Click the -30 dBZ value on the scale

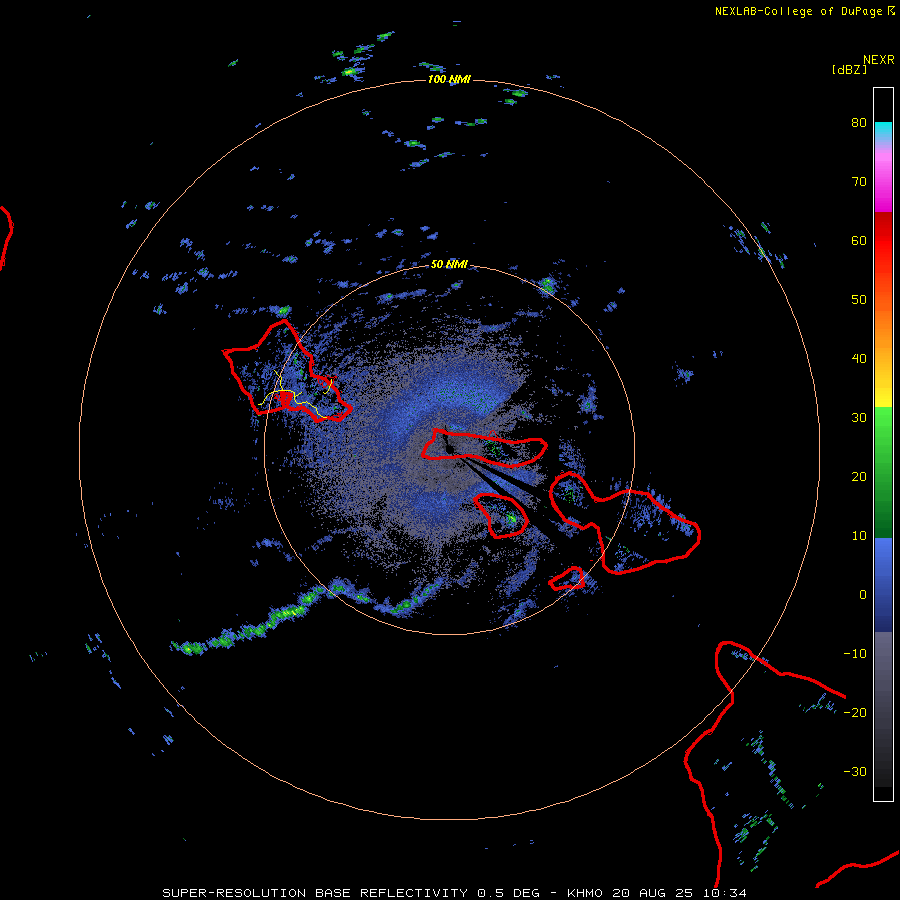tap(855, 771)
